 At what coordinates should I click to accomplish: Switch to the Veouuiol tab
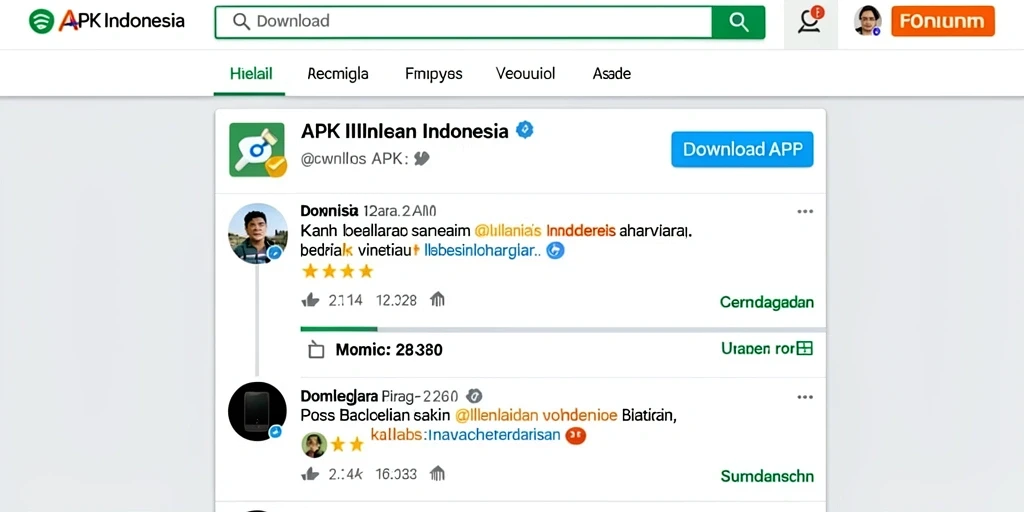(x=525, y=74)
